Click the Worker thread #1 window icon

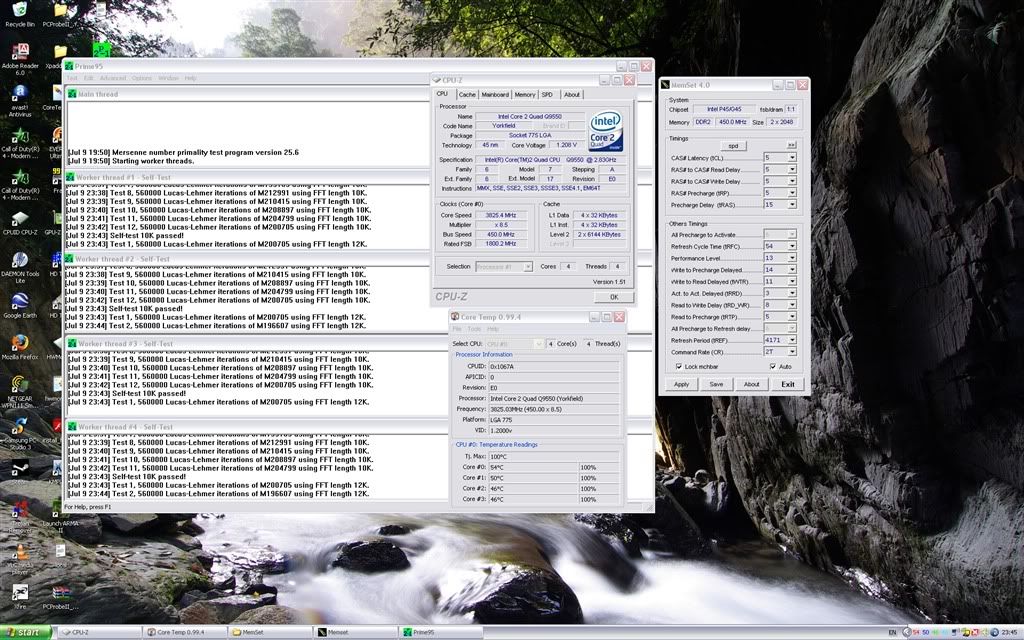coord(71,177)
